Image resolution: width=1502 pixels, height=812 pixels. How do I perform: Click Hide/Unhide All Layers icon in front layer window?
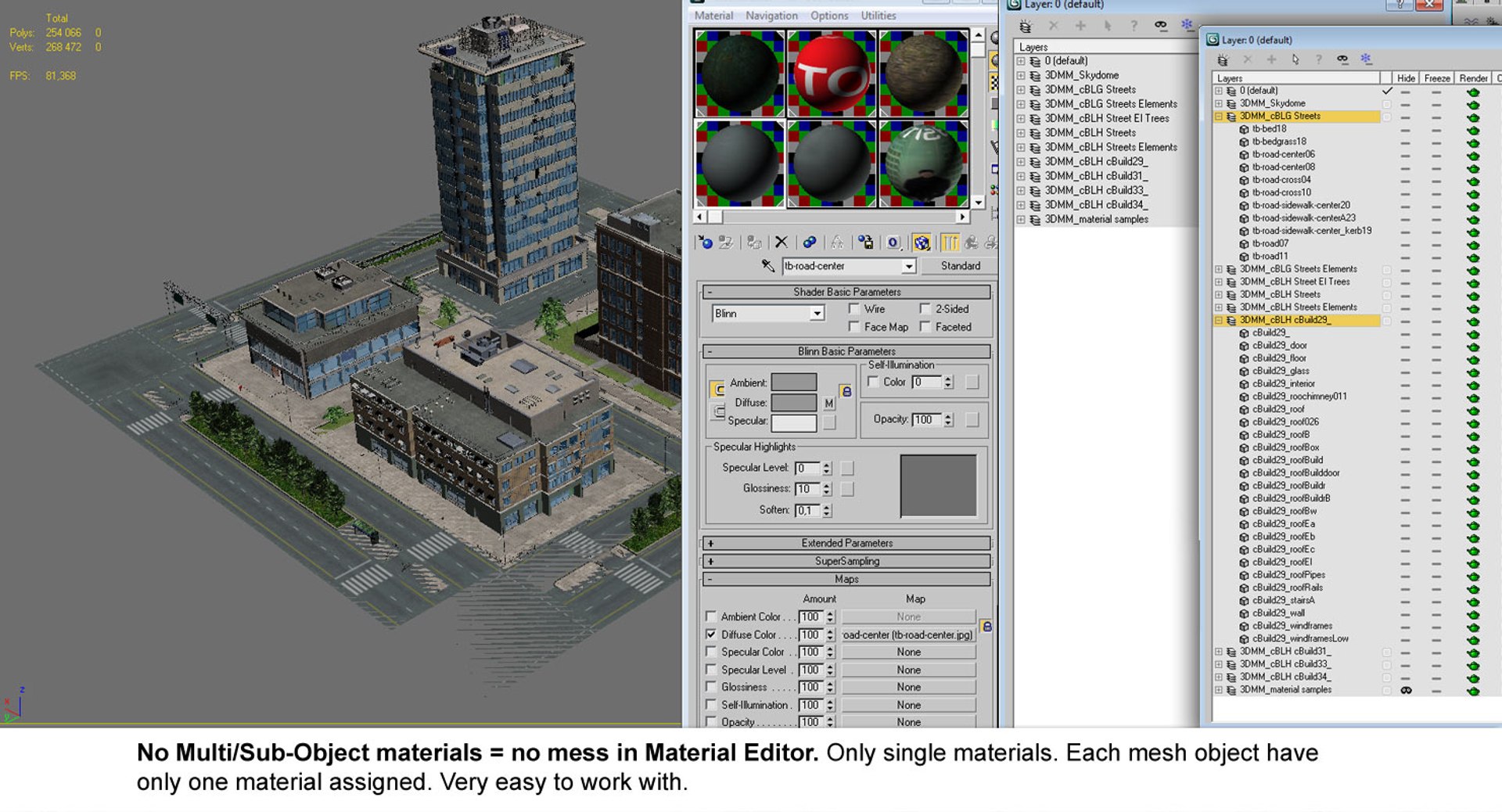[1342, 59]
